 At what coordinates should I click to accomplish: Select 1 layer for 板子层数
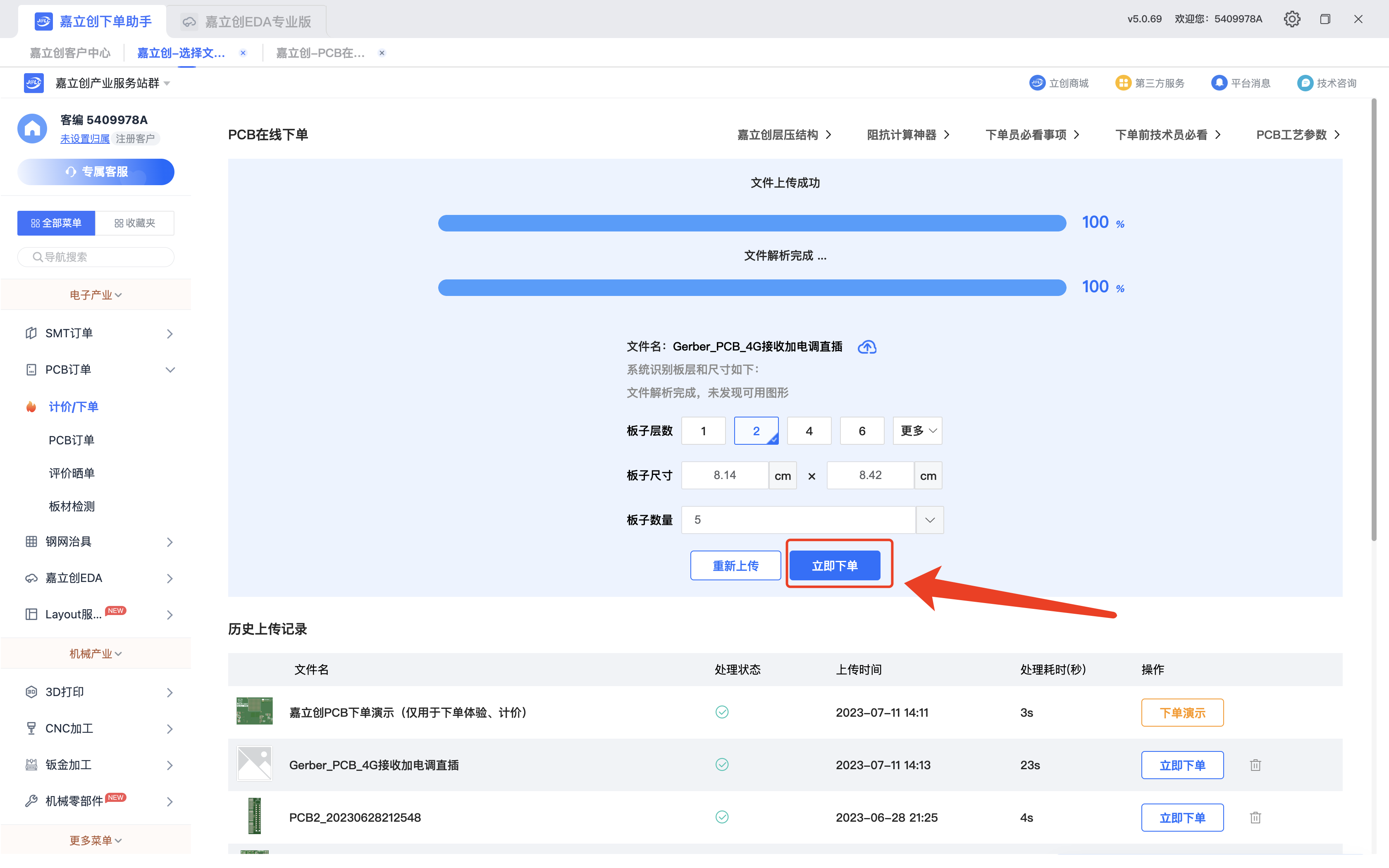pyautogui.click(x=703, y=431)
